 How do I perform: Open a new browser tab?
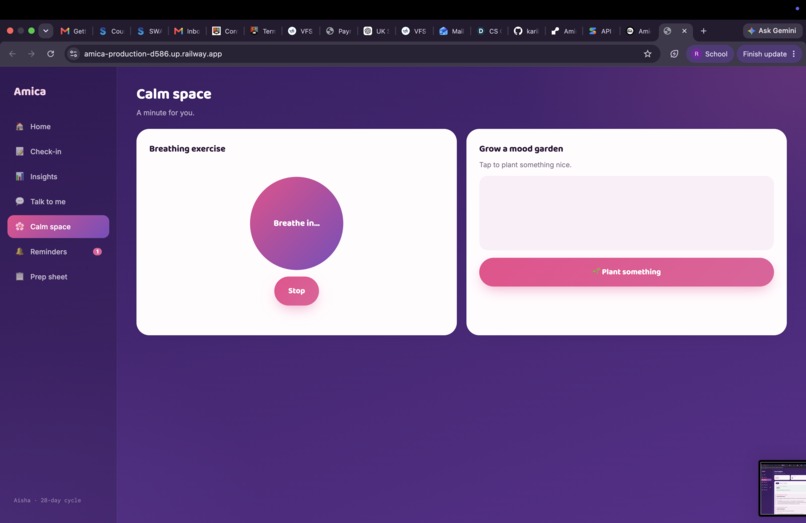(703, 31)
